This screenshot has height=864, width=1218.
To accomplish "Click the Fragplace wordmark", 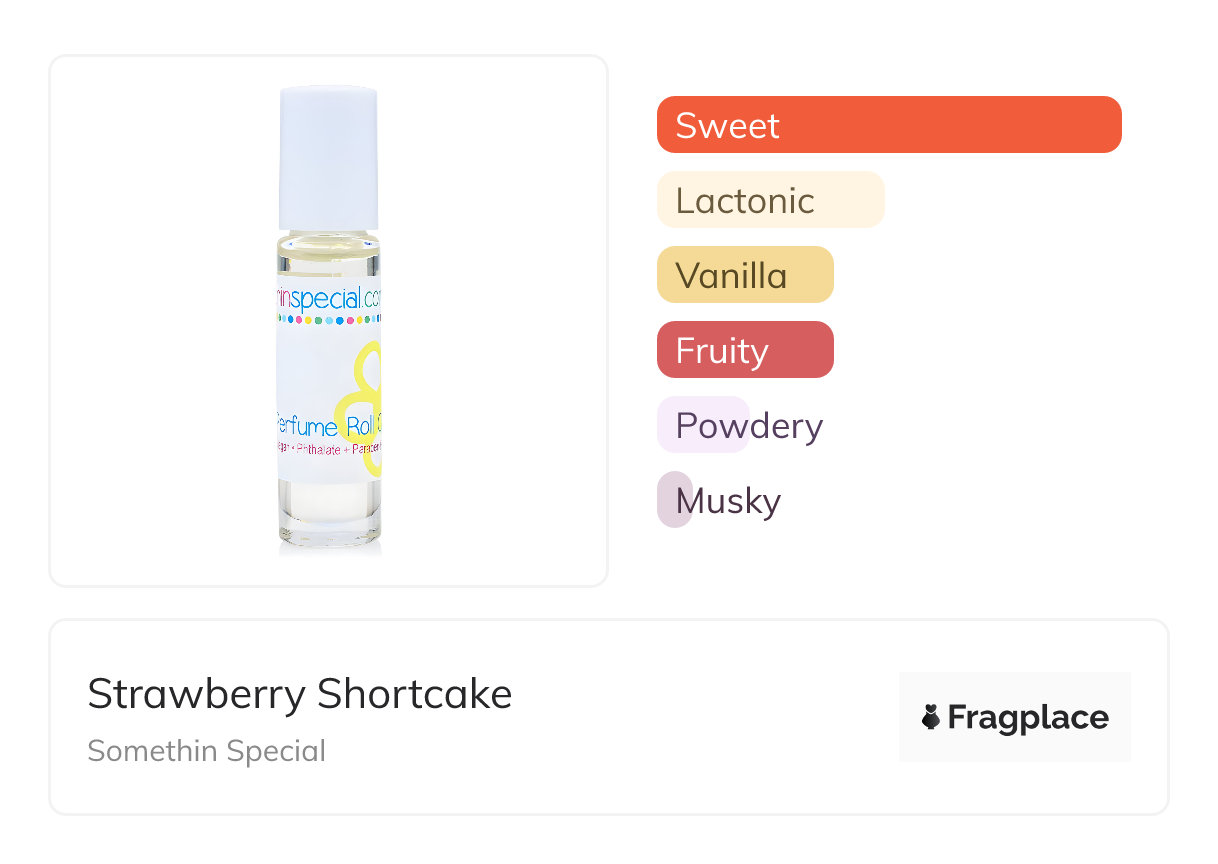I will [x=1028, y=718].
